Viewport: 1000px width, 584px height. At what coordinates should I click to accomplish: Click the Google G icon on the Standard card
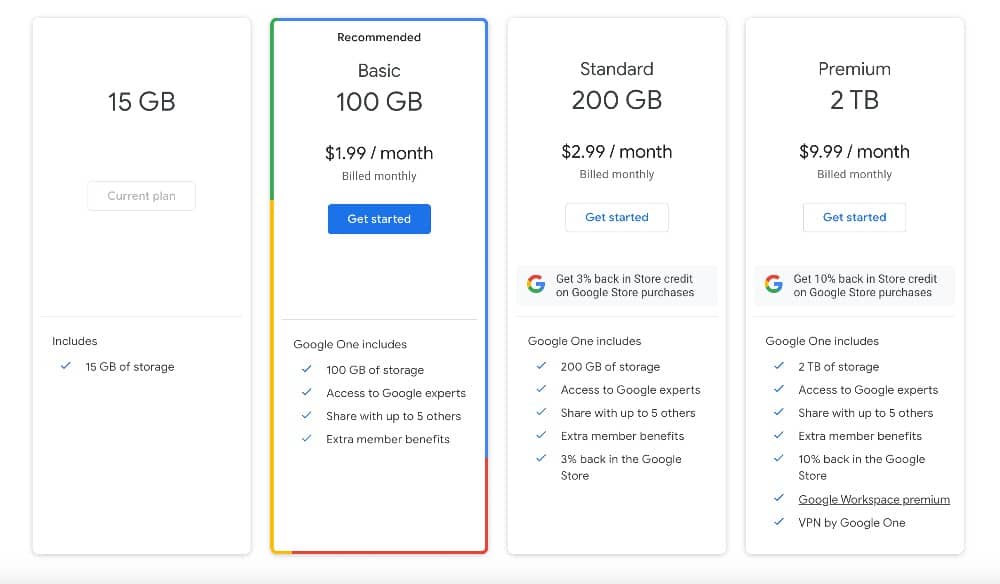[x=535, y=284]
